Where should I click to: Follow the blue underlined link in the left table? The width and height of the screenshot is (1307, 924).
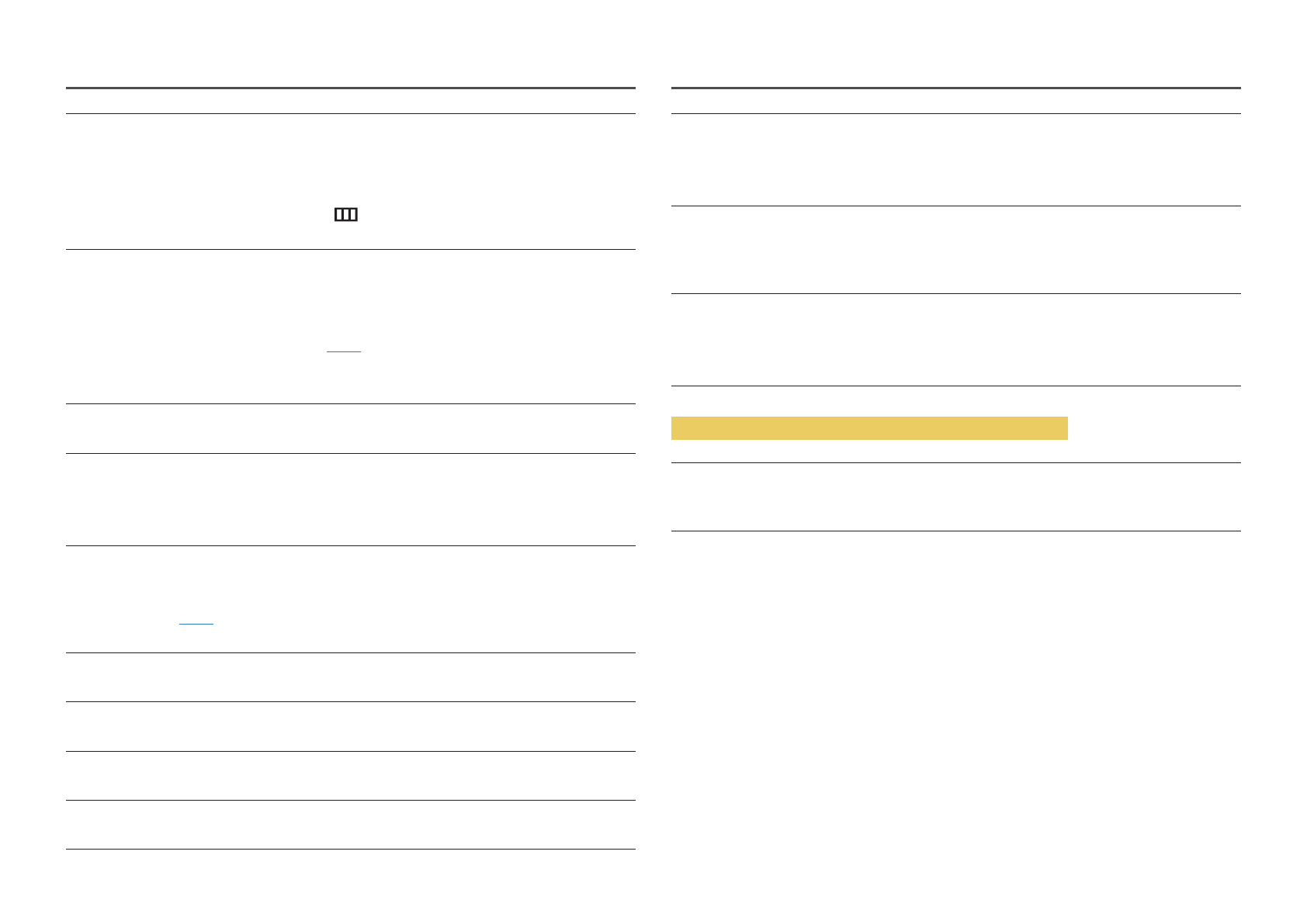click(x=196, y=623)
